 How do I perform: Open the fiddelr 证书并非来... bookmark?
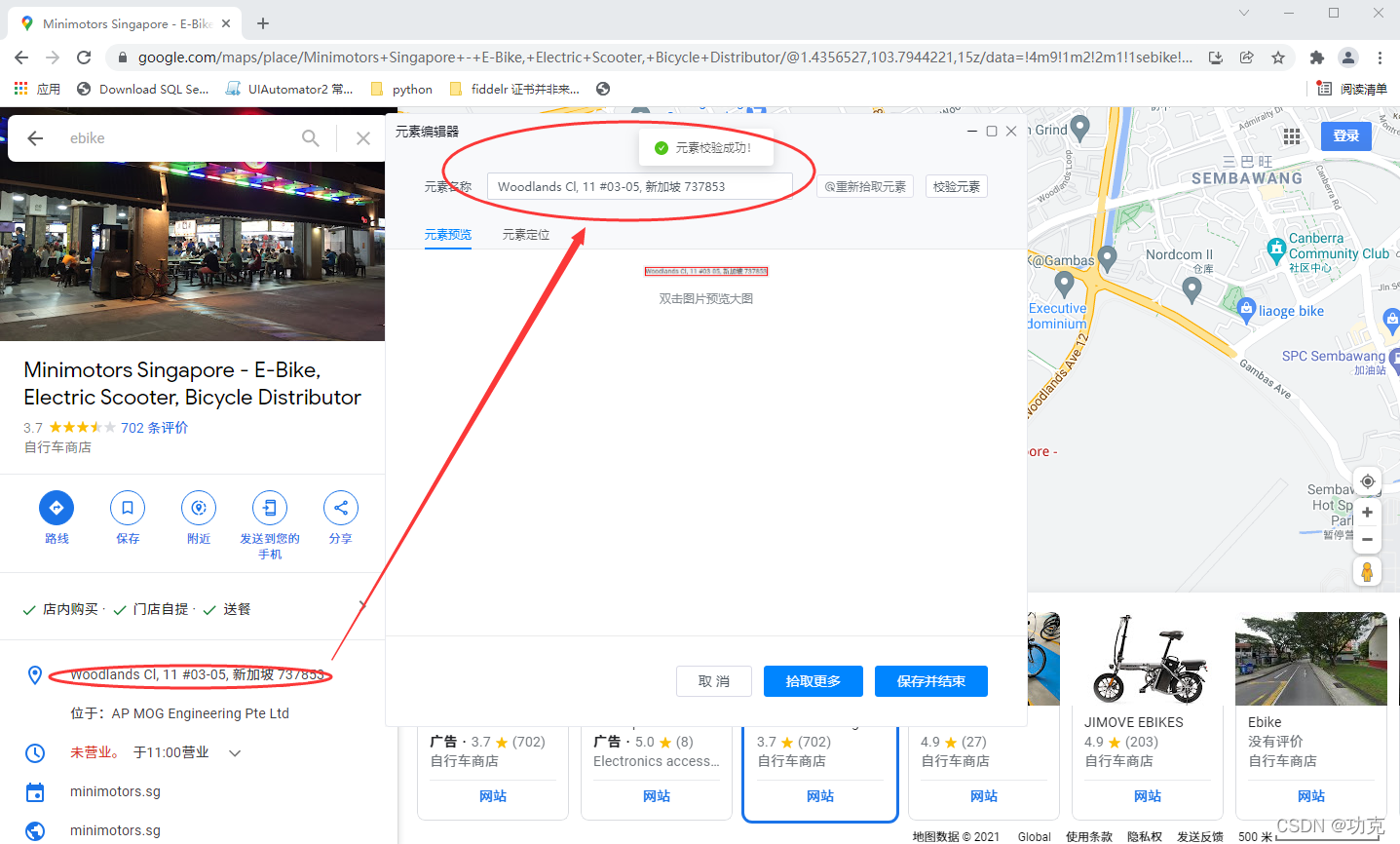pos(515,89)
